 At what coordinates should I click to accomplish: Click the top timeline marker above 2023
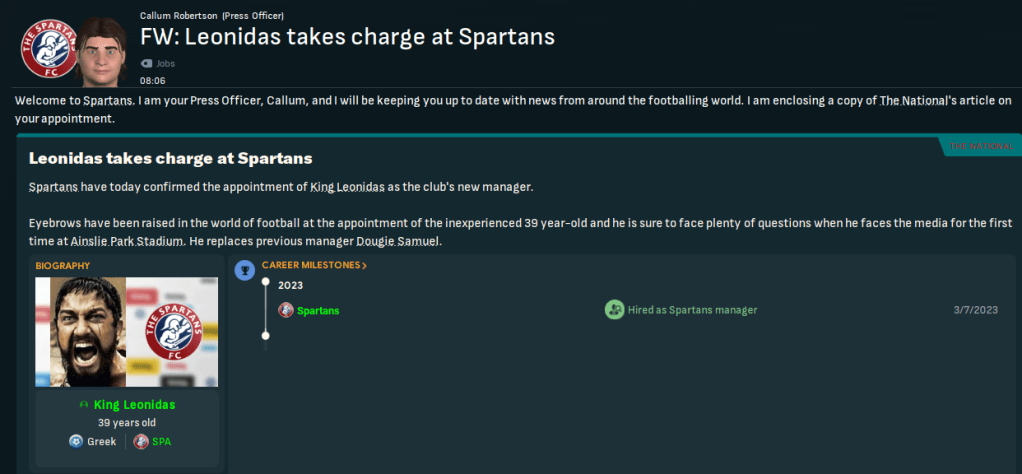[x=265, y=284]
